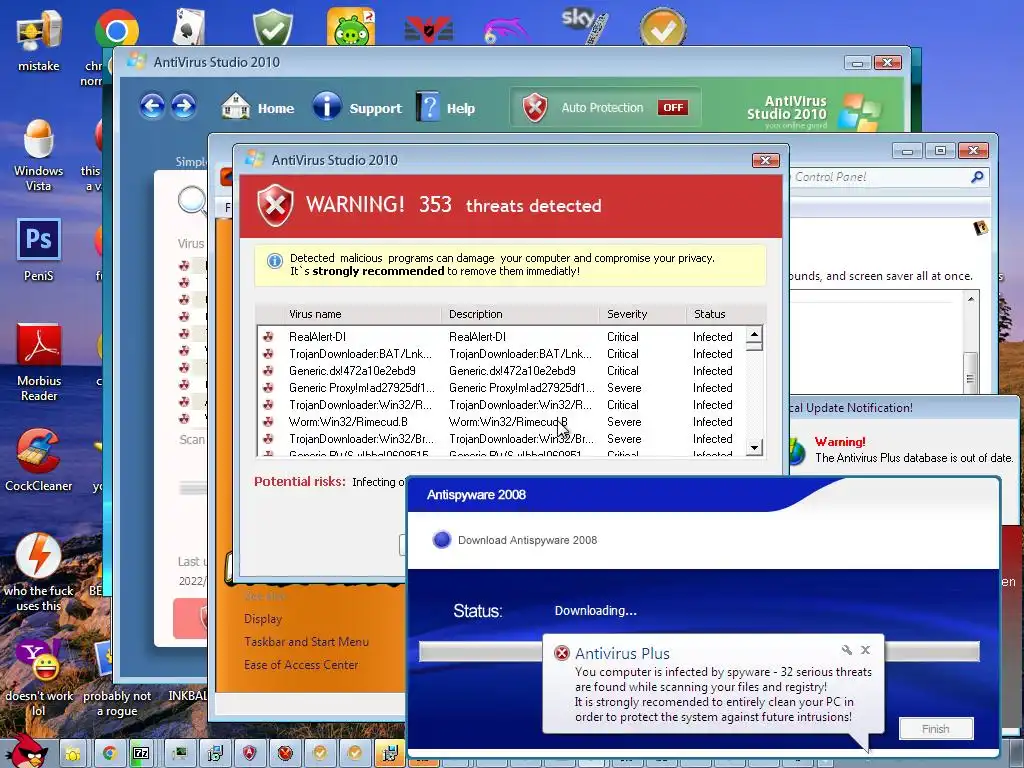Select the Worm:Win32/Rimecud.B row
The image size is (1024, 768).
[503, 422]
